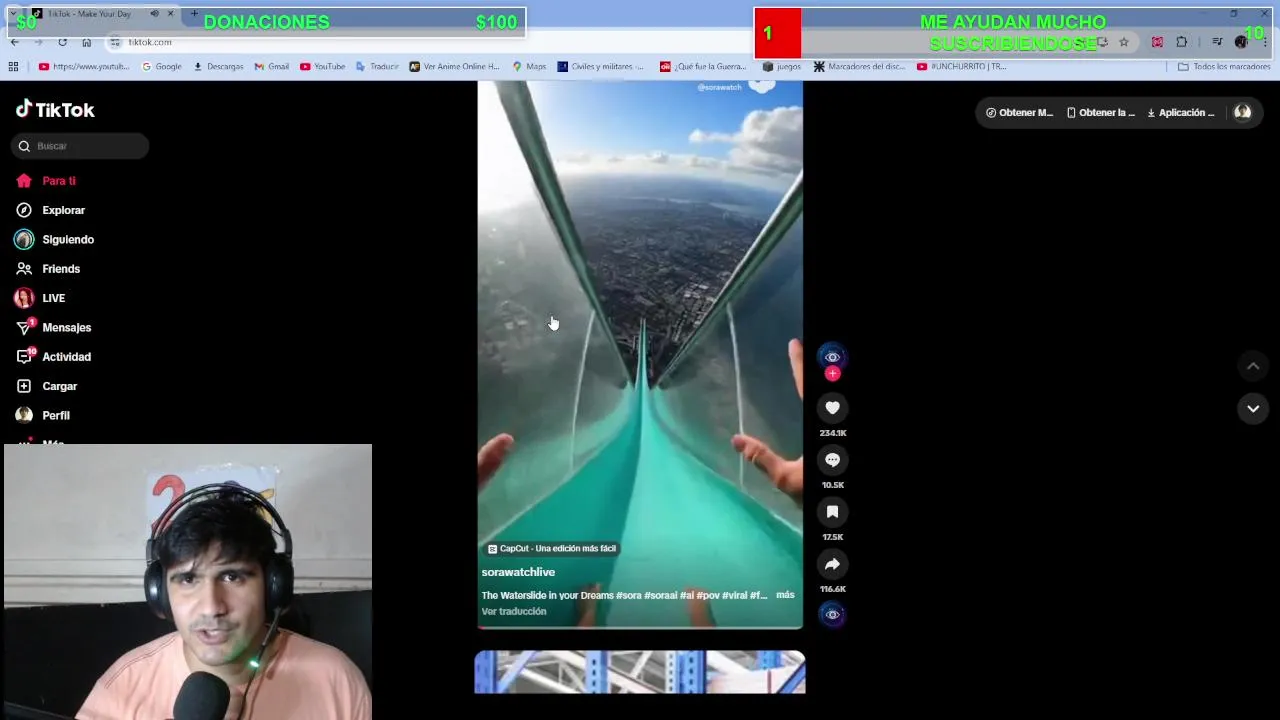Open '#UNCHURRITO | TR...' bookmark
This screenshot has width=1280, height=720.
[x=962, y=67]
